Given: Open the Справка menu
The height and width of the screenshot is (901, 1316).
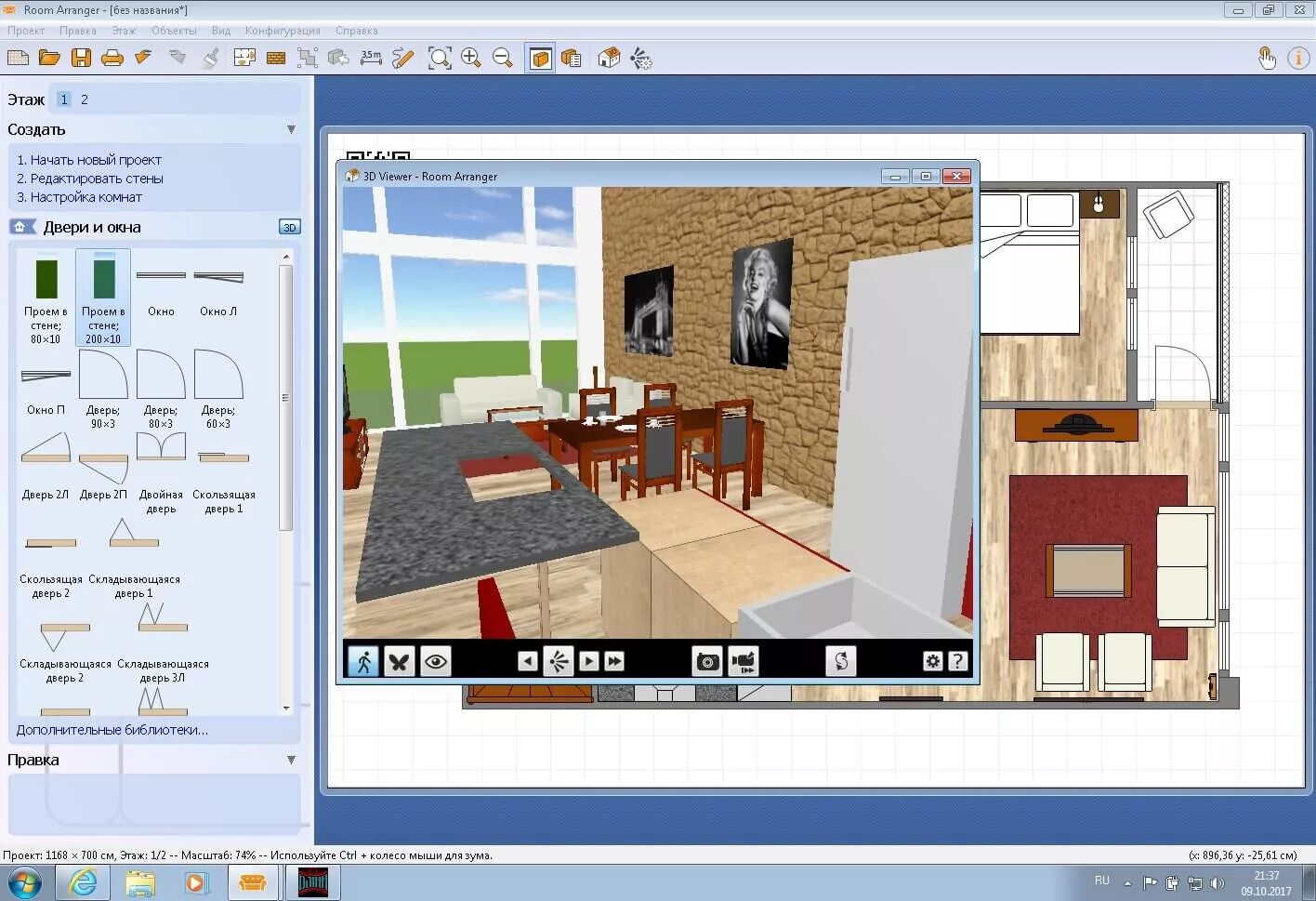Looking at the screenshot, I should (x=357, y=31).
